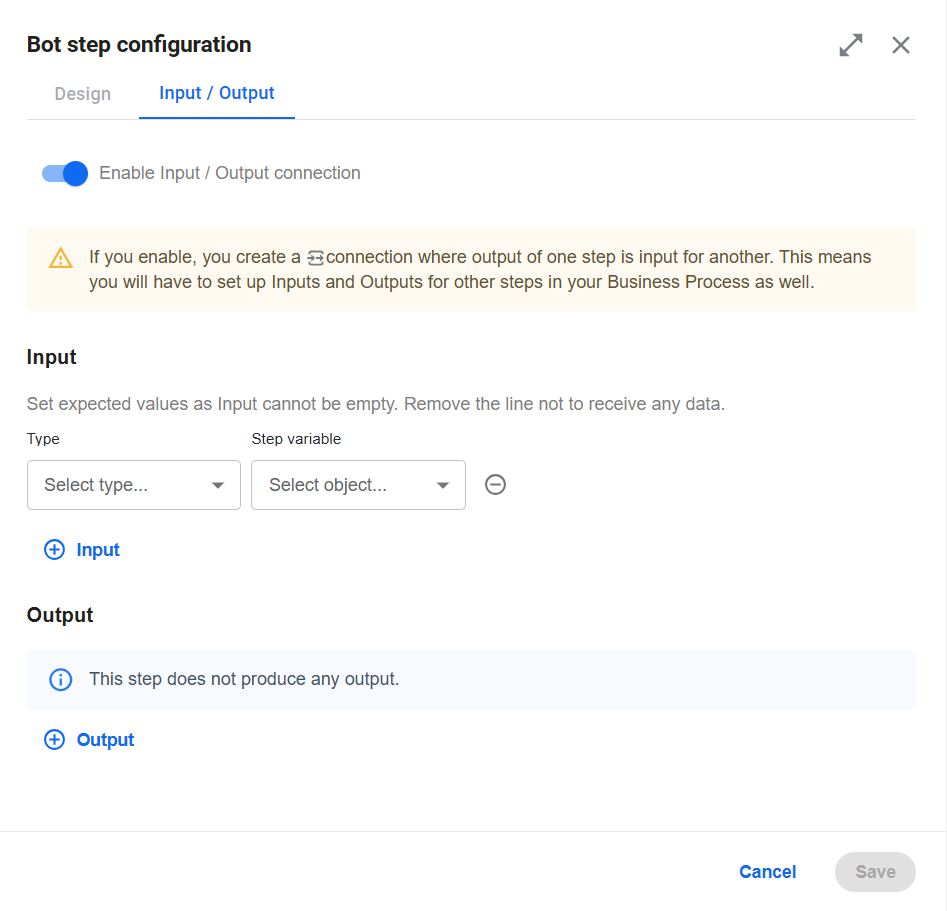Click the arrow of the Type combo box

click(218, 485)
